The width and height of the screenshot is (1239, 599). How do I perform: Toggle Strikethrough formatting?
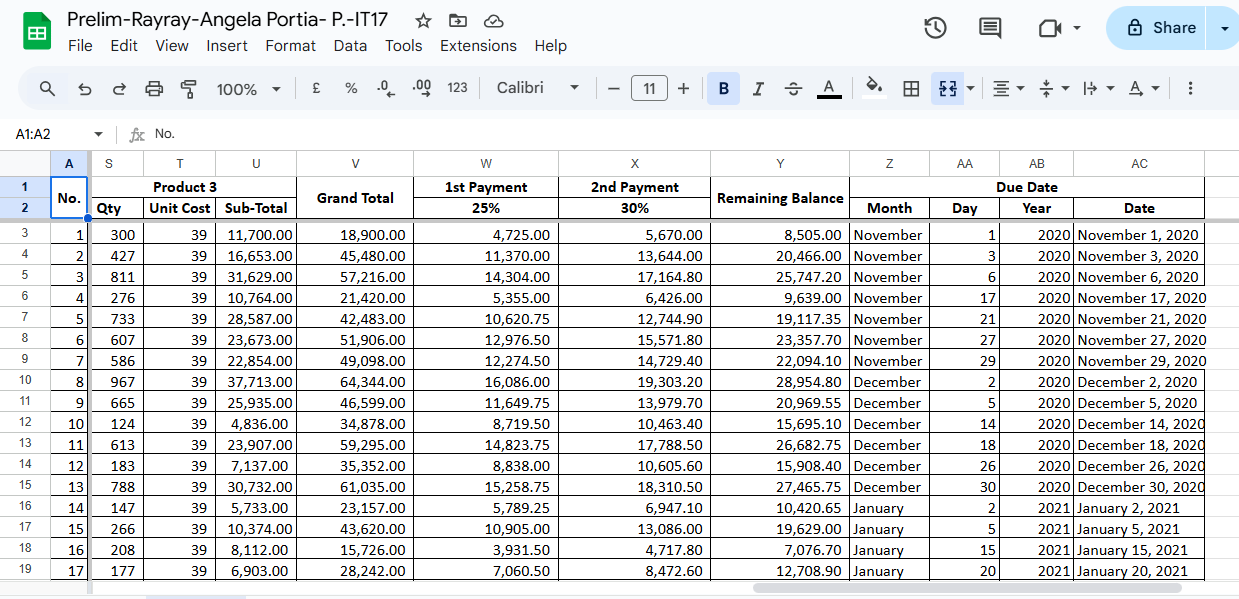coord(793,89)
